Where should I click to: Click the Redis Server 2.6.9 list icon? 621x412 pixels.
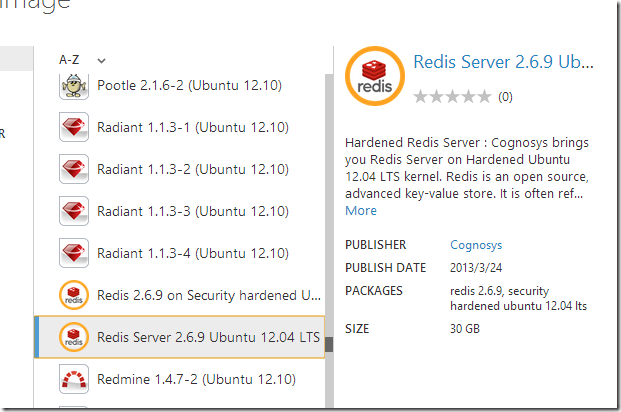point(74,337)
